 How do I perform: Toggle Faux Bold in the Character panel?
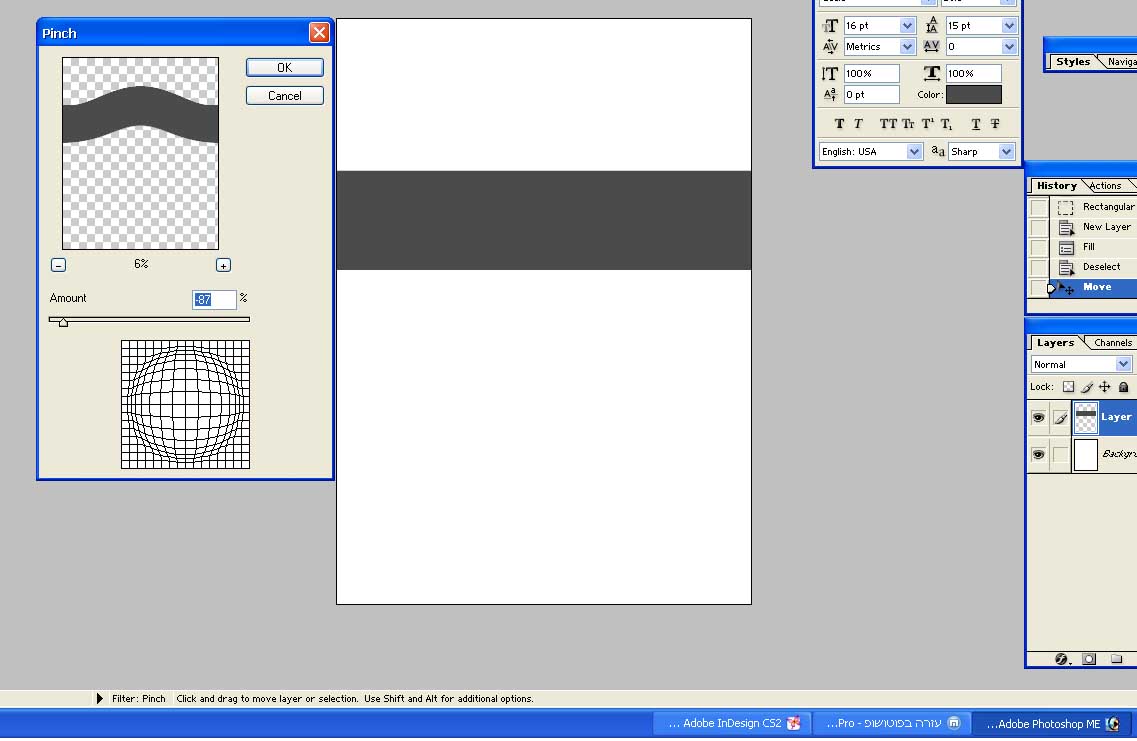[x=839, y=124]
